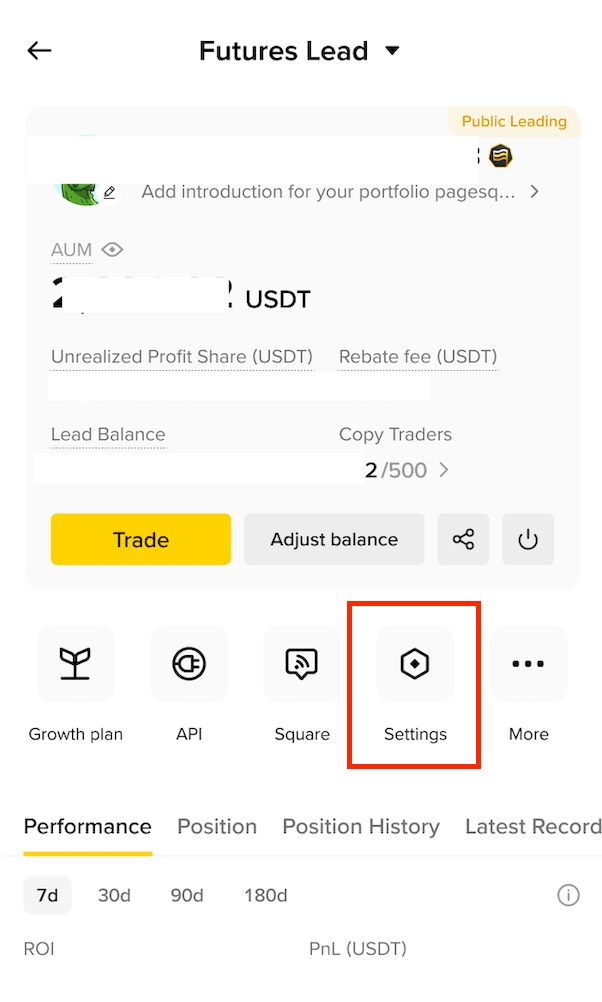This screenshot has height=1002, width=602.
Task: Open the Futures Lead dropdown arrow
Action: [x=392, y=50]
